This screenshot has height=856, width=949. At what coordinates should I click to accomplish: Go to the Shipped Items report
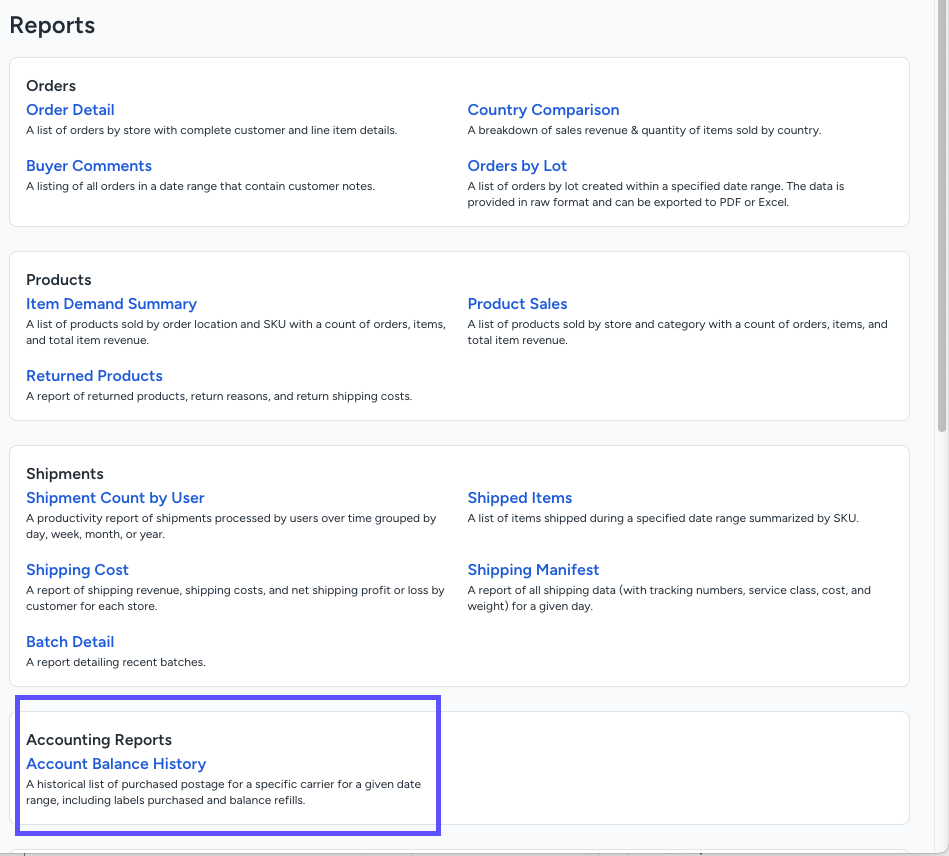click(520, 498)
